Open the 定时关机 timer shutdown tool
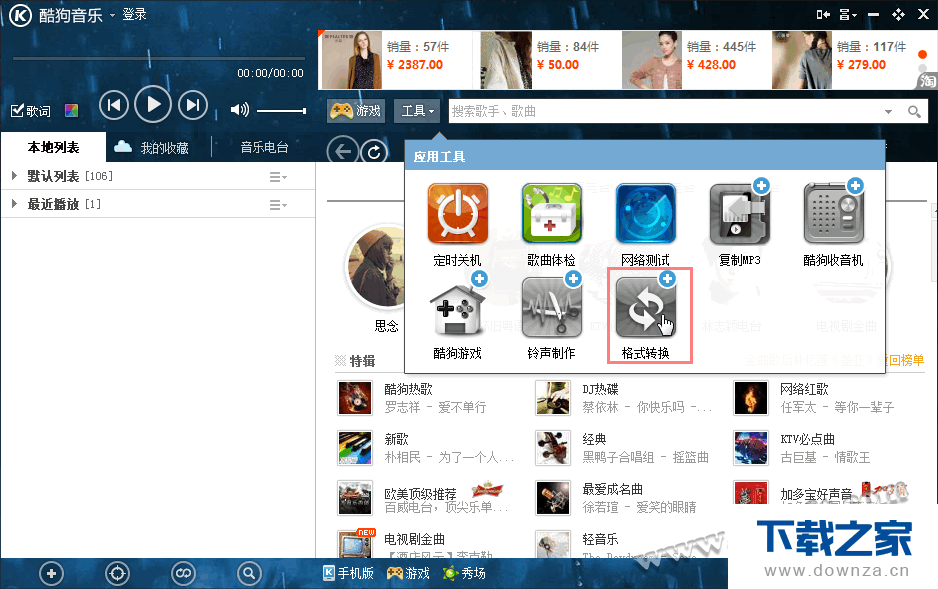 tap(458, 213)
